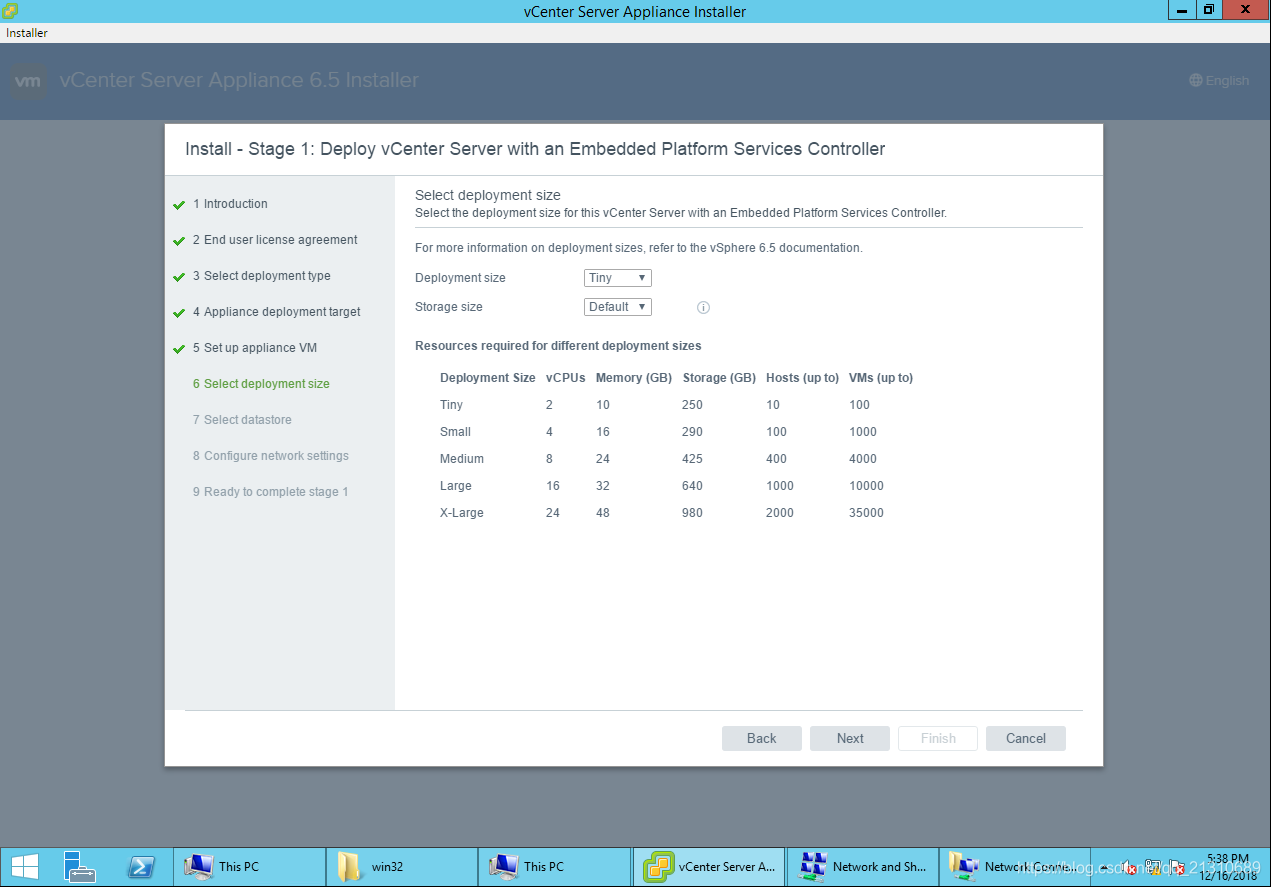Image resolution: width=1271 pixels, height=887 pixels.
Task: Go to step 2 End user license agreement
Action: click(x=275, y=240)
